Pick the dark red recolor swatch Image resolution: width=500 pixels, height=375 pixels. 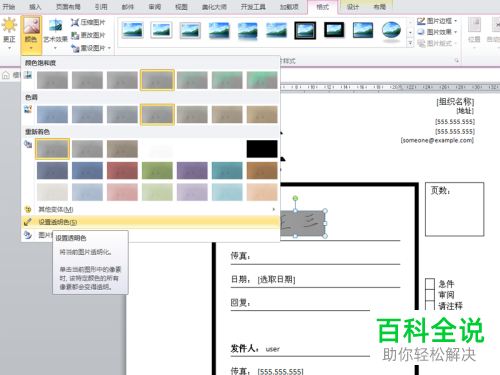pos(122,171)
